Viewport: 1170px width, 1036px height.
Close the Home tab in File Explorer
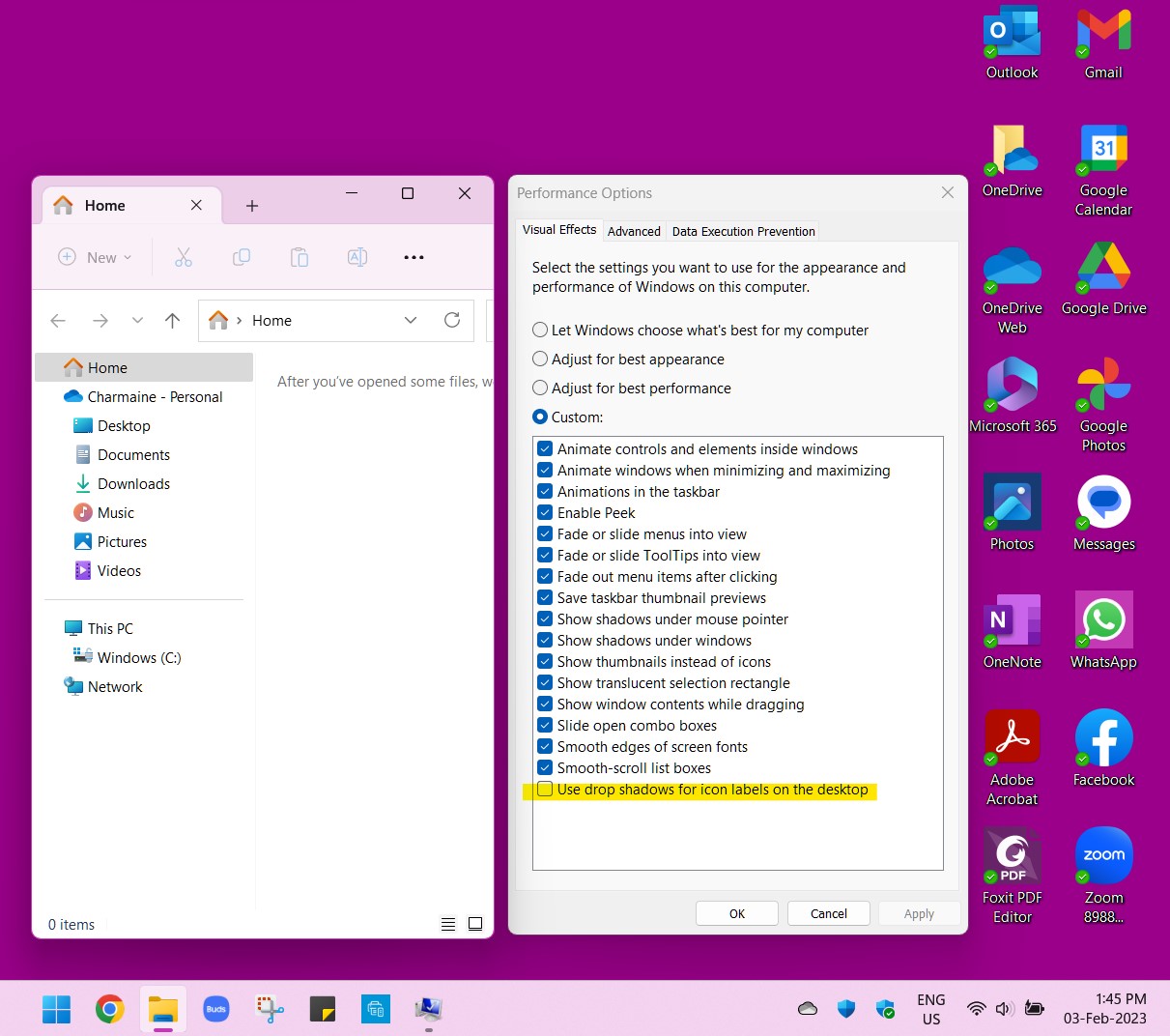[x=196, y=206]
